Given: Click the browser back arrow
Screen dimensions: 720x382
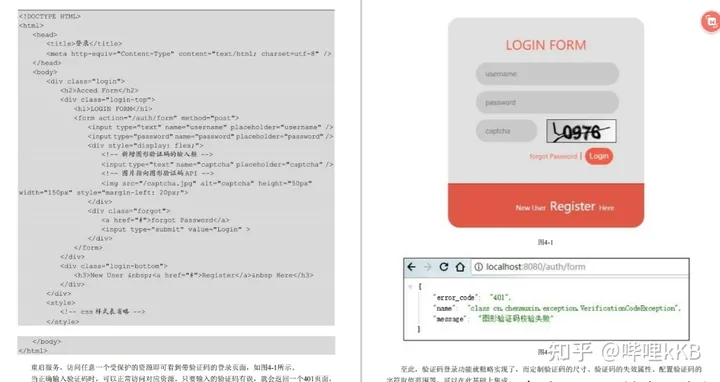Looking at the screenshot, I should (x=411, y=267).
